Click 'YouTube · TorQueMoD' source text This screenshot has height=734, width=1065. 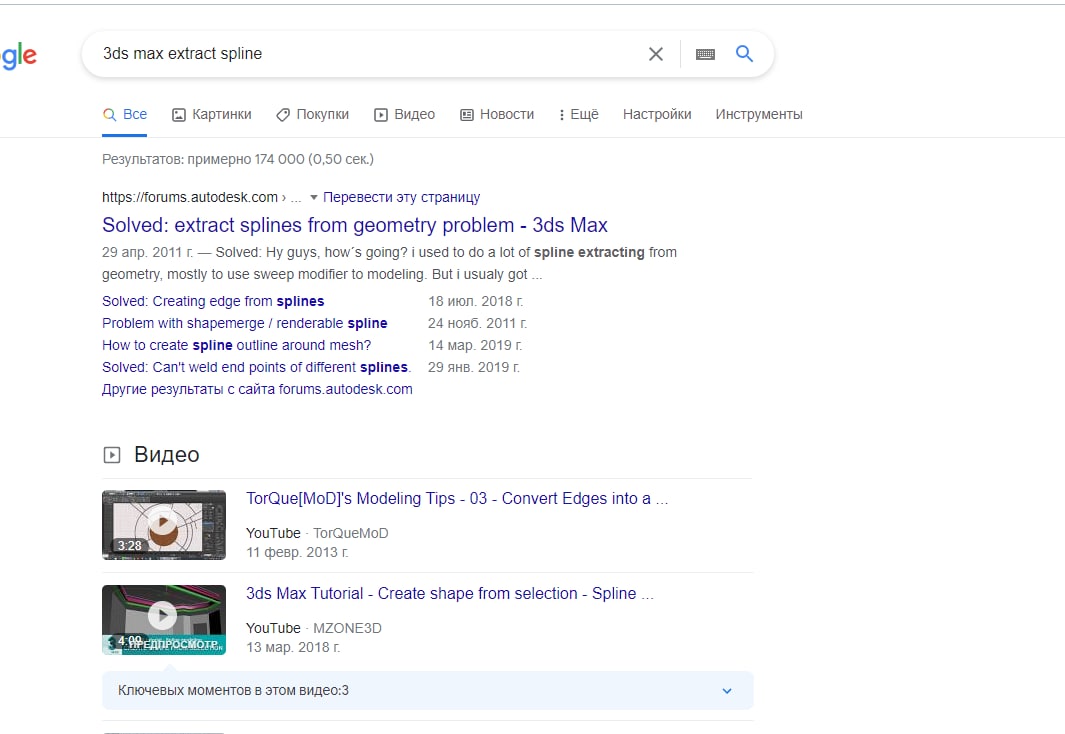tap(317, 533)
